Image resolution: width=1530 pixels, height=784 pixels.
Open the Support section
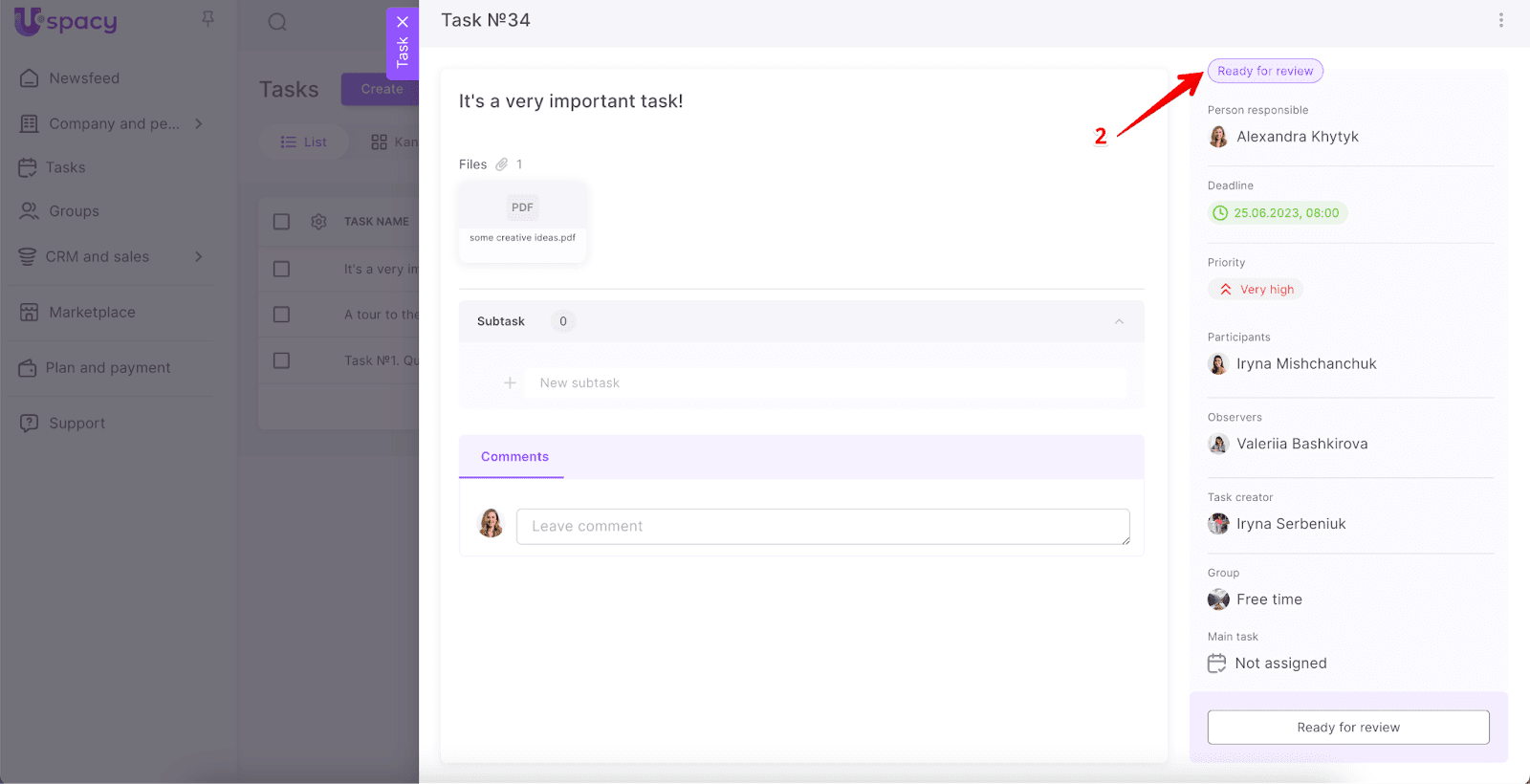76,424
